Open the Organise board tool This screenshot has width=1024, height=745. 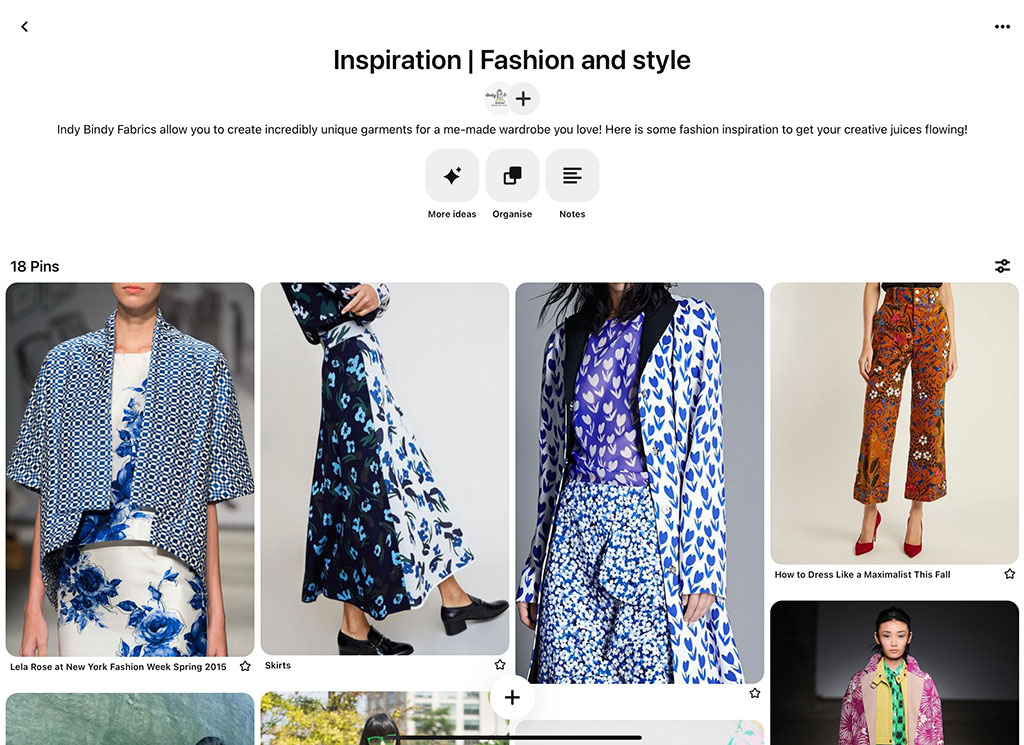coord(512,176)
